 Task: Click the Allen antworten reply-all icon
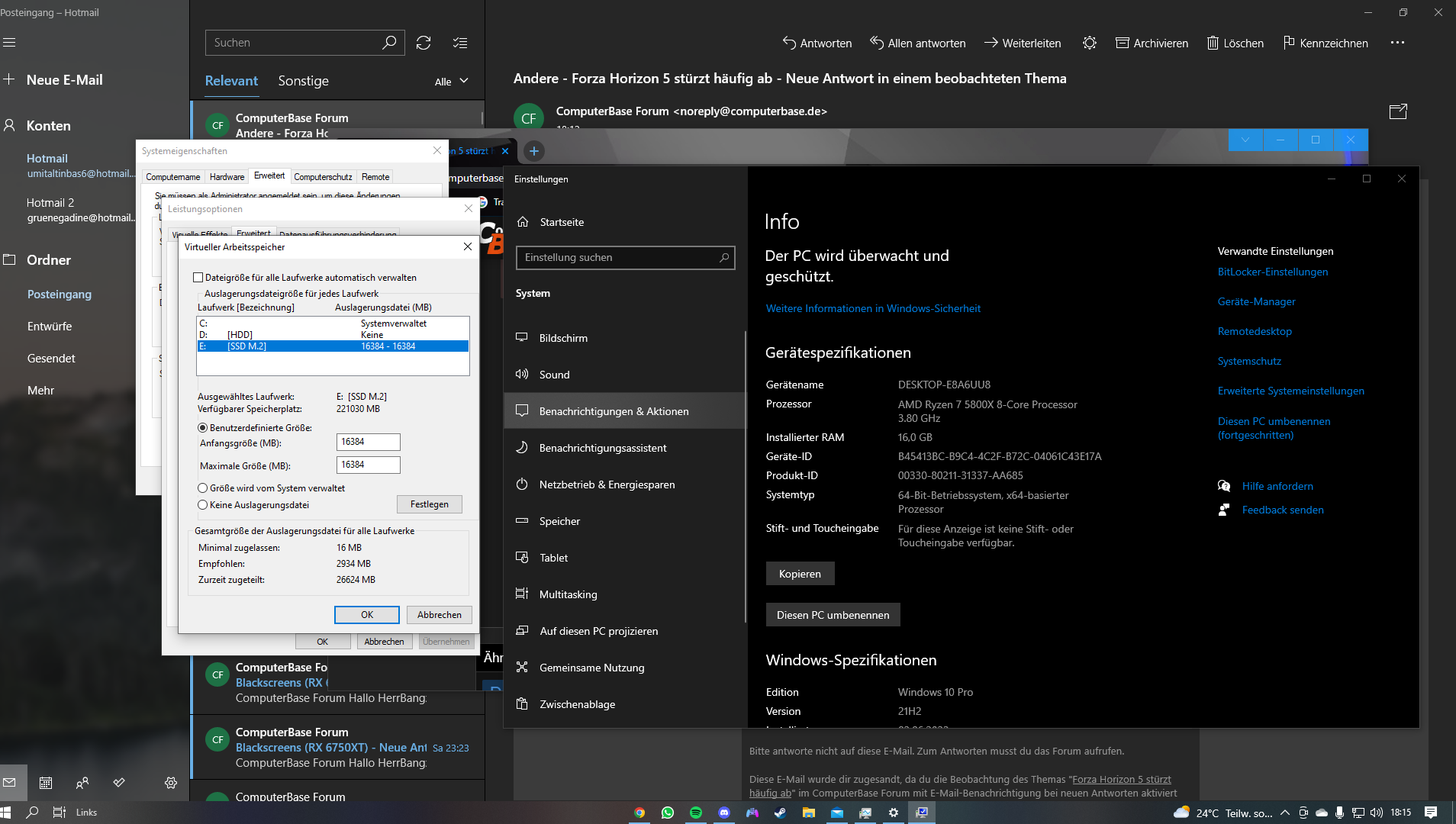[x=877, y=43]
